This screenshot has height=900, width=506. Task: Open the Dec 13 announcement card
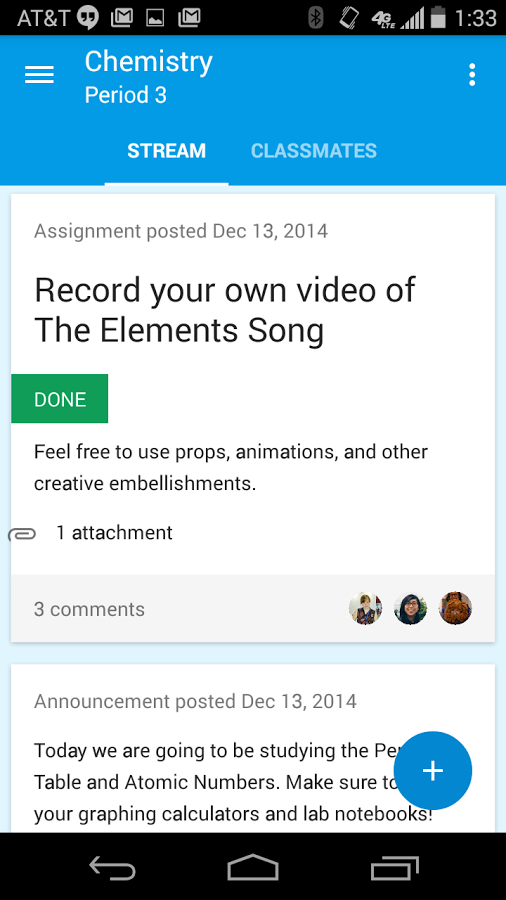coord(253,748)
